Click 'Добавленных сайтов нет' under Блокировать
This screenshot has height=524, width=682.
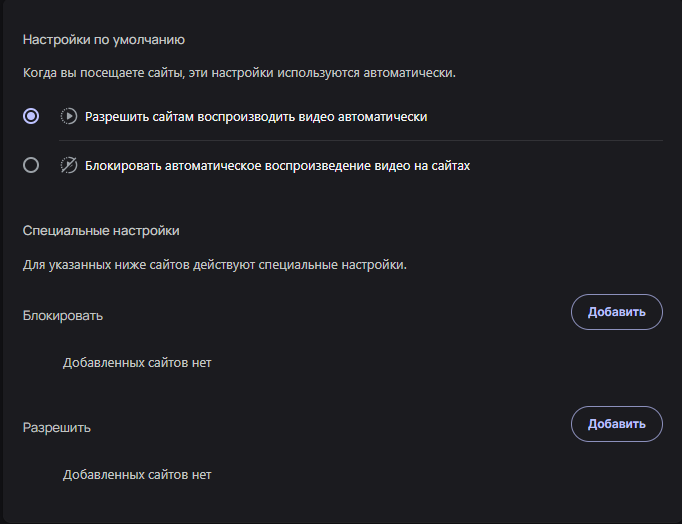point(137,362)
